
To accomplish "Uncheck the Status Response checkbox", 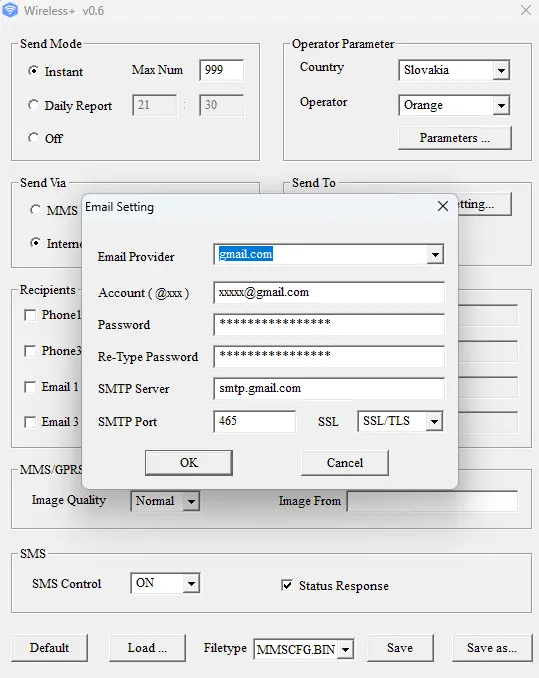I will [x=287, y=585].
